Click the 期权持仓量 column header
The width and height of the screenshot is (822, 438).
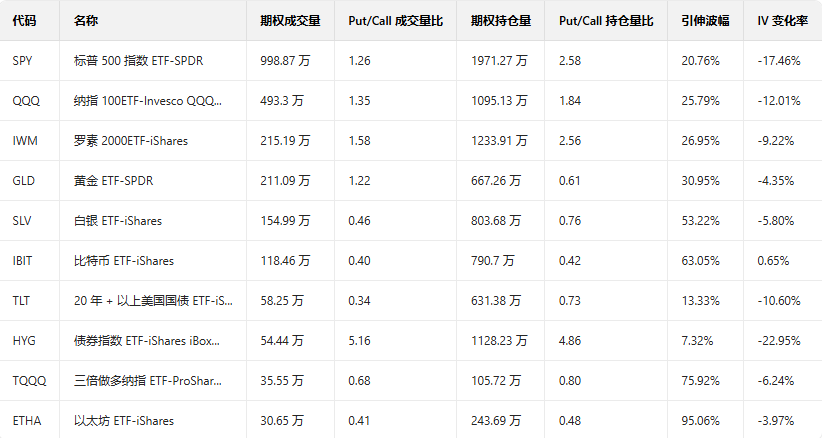tap(494, 20)
